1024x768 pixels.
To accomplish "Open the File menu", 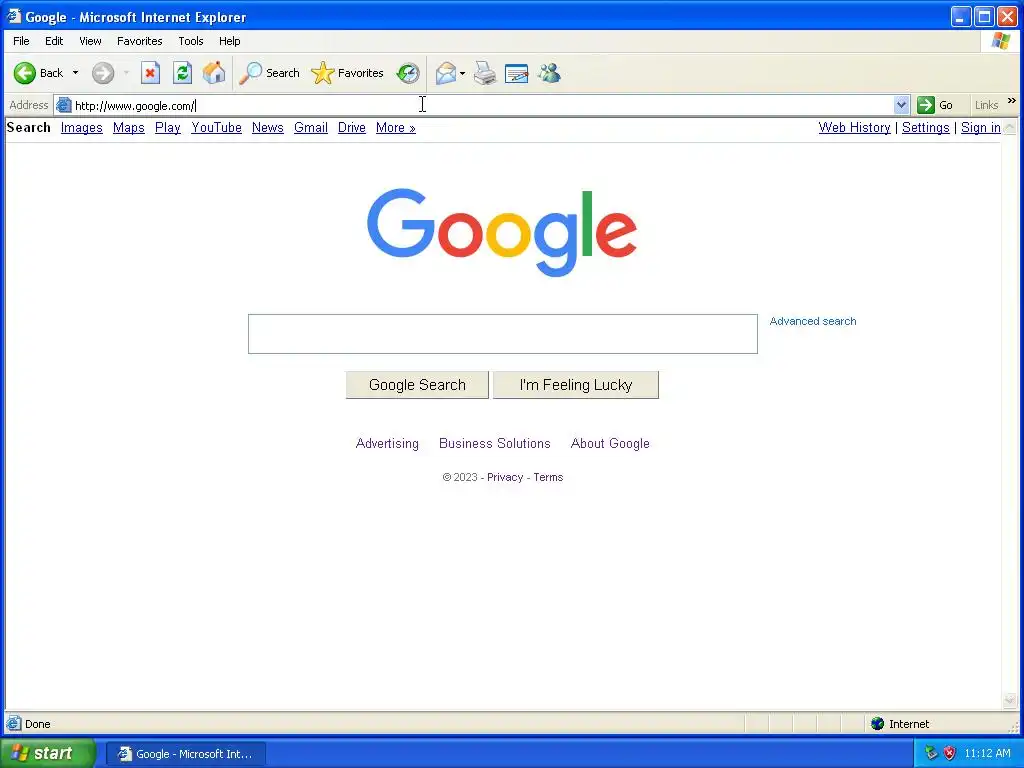I will pos(21,41).
